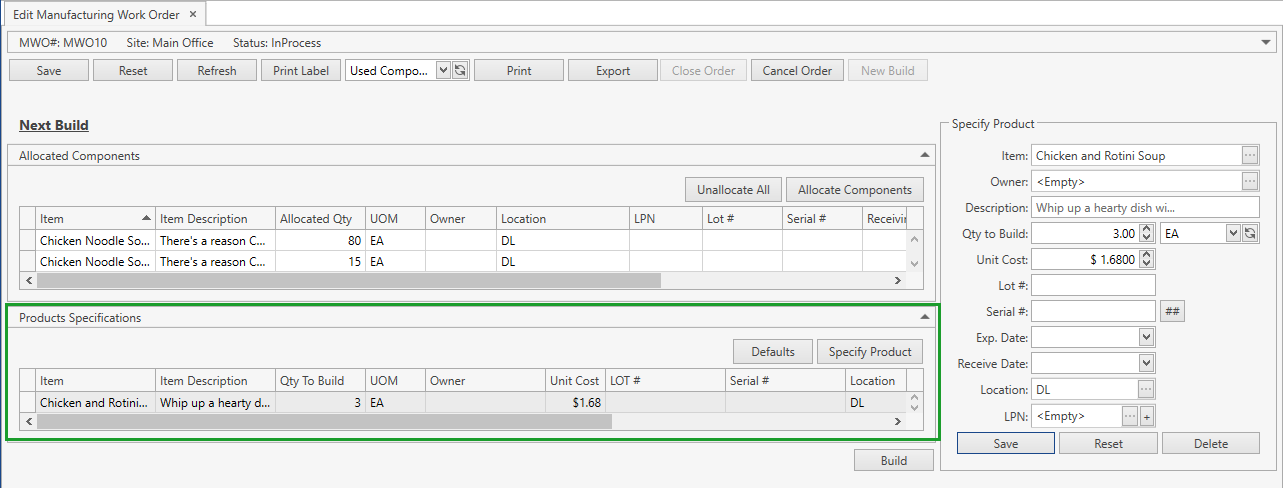Refresh the UOM list beside EA dropdown
This screenshot has height=488, width=1283.
point(1250,233)
